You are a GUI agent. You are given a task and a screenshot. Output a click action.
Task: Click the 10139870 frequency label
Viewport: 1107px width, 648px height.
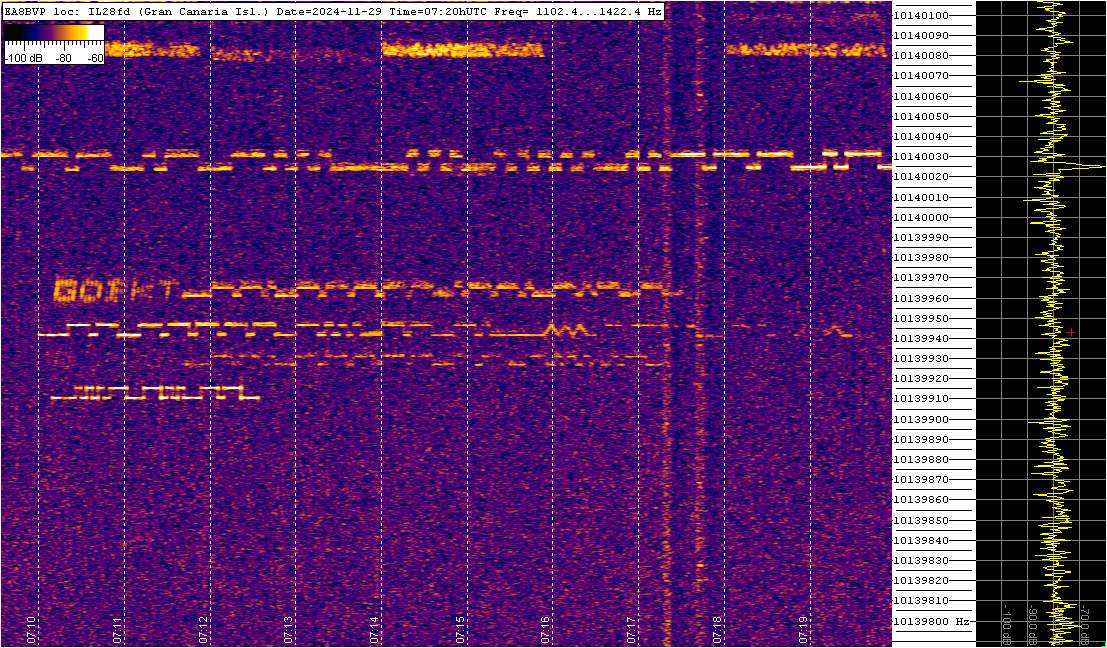coord(920,479)
